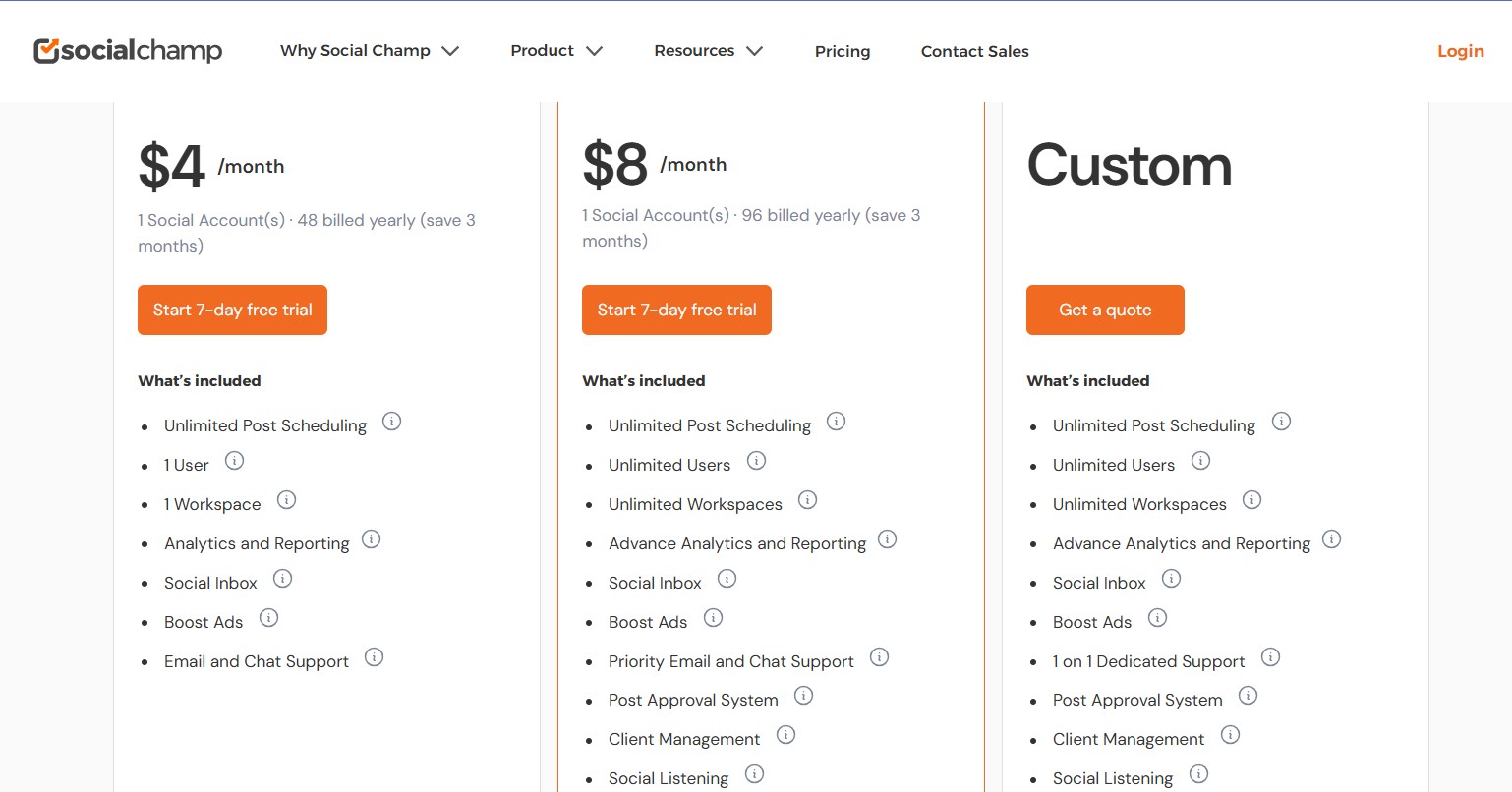The height and width of the screenshot is (792, 1512).
Task: Open info icon beside Unlimited Users in $8 plan
Action: 756,461
